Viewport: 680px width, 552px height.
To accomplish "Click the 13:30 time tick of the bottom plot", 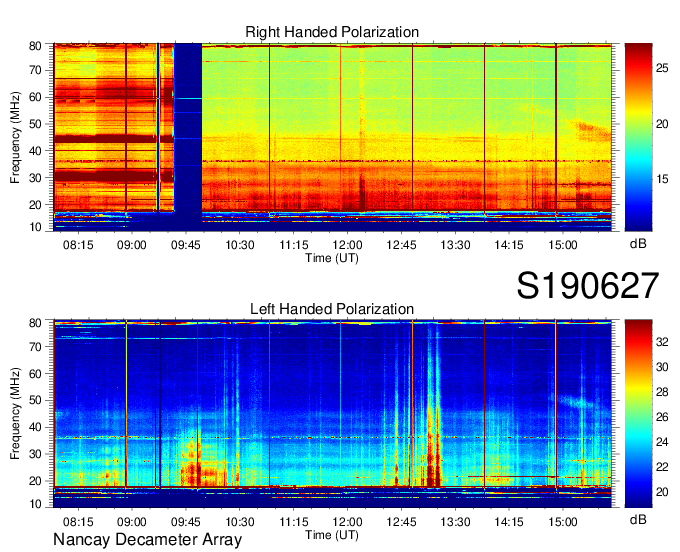I will click(x=455, y=522).
